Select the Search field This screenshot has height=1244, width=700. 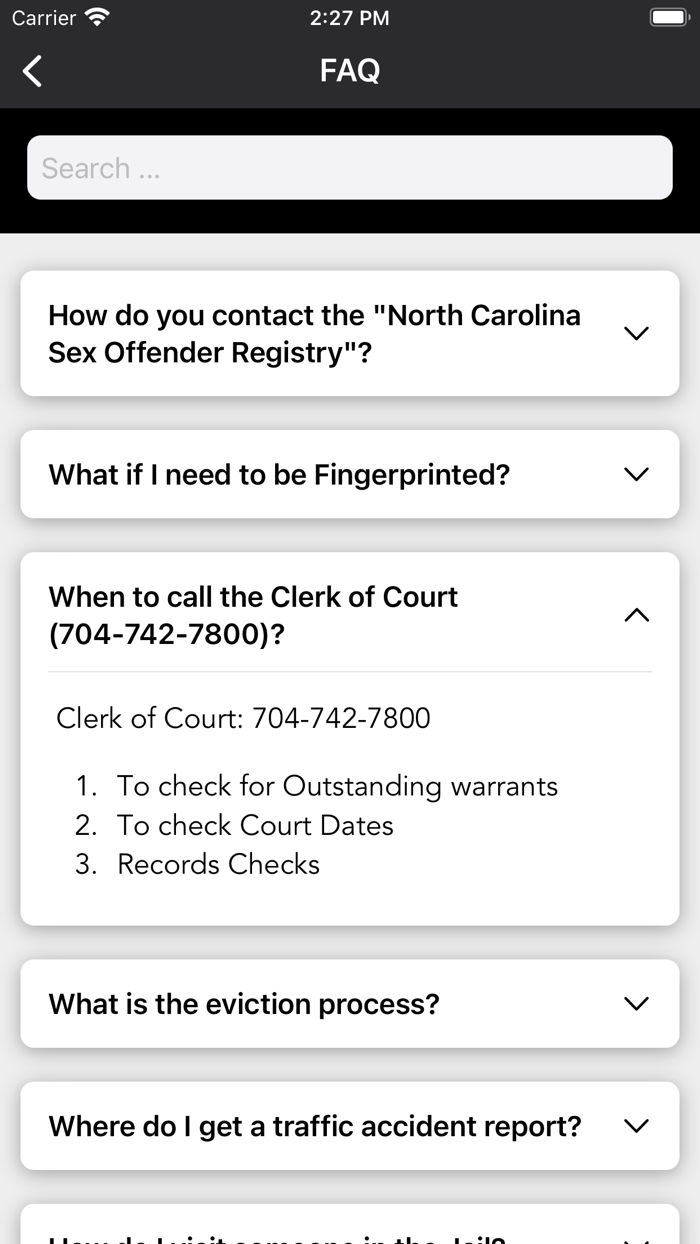click(350, 167)
